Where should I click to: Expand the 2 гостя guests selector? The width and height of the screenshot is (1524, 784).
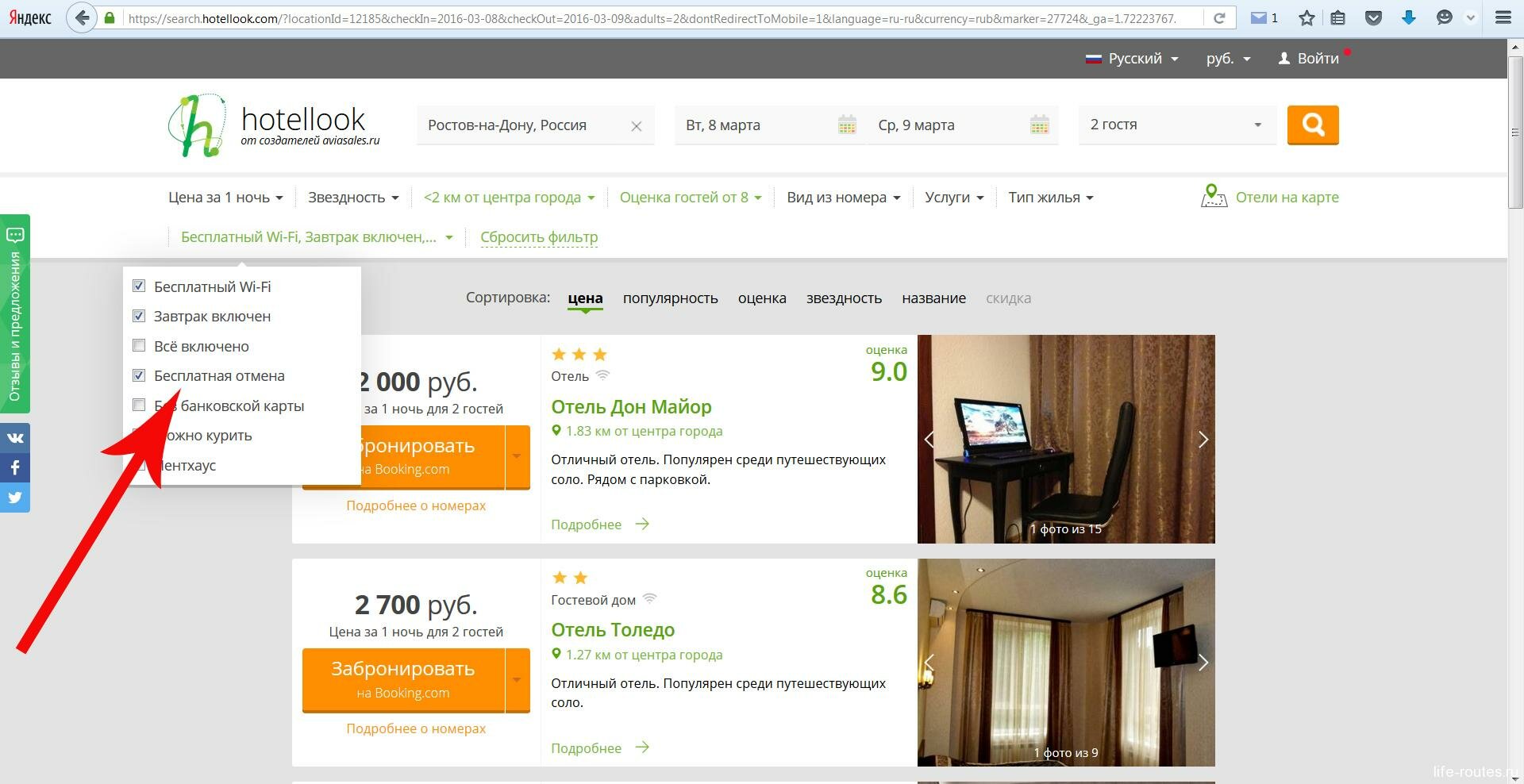[1177, 125]
